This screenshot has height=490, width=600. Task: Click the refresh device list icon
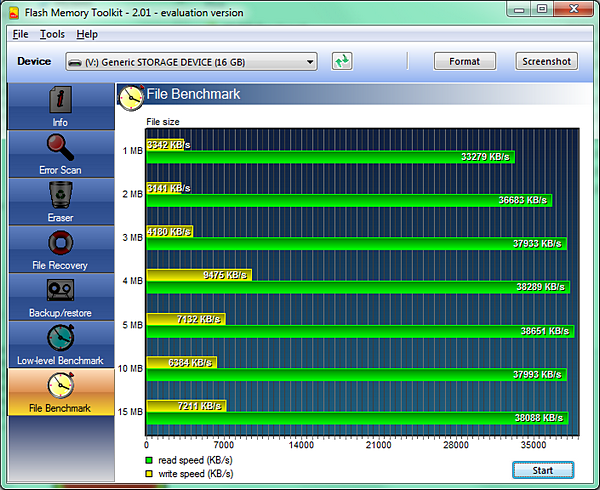342,61
